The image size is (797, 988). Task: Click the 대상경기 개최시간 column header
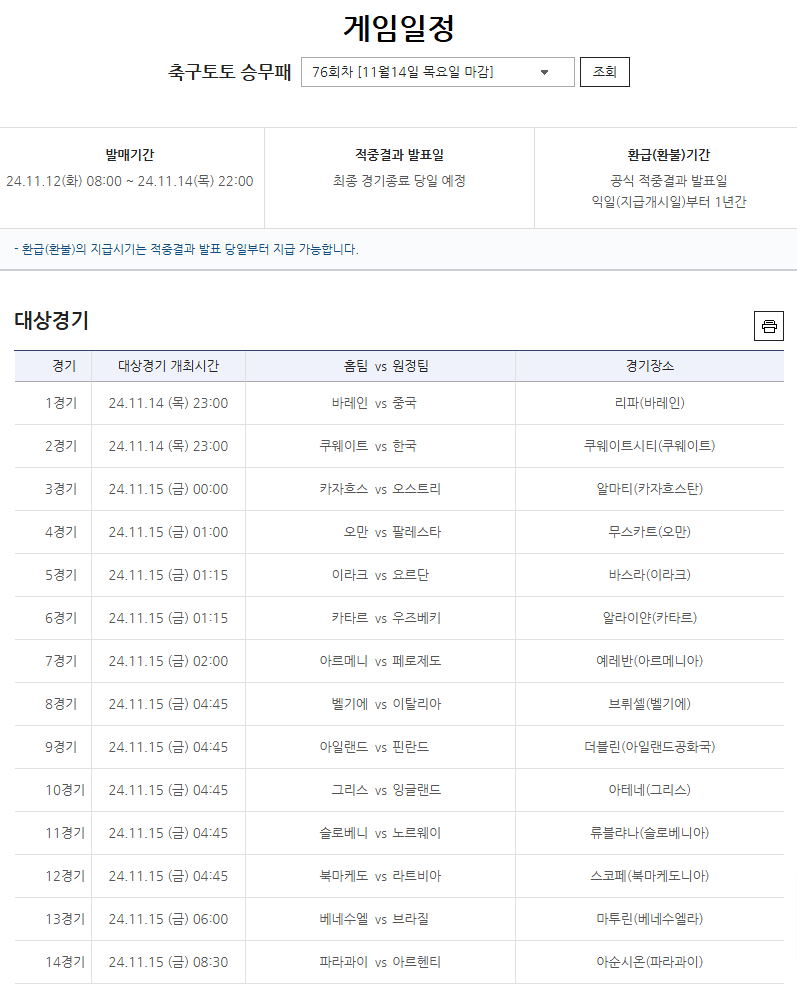pyautogui.click(x=168, y=366)
